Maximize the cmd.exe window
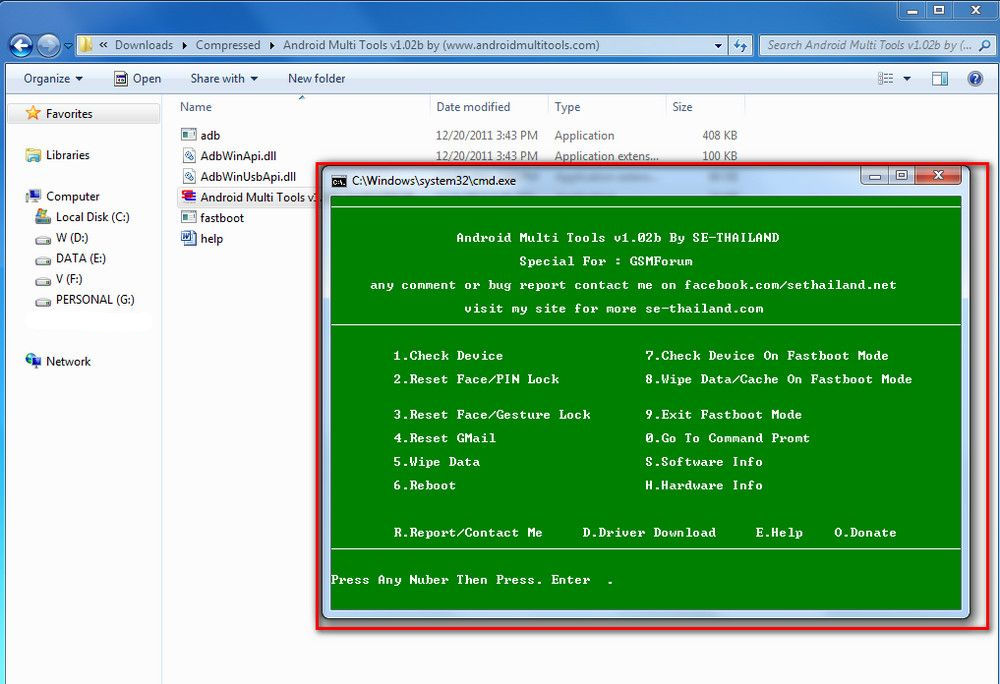 click(x=901, y=176)
